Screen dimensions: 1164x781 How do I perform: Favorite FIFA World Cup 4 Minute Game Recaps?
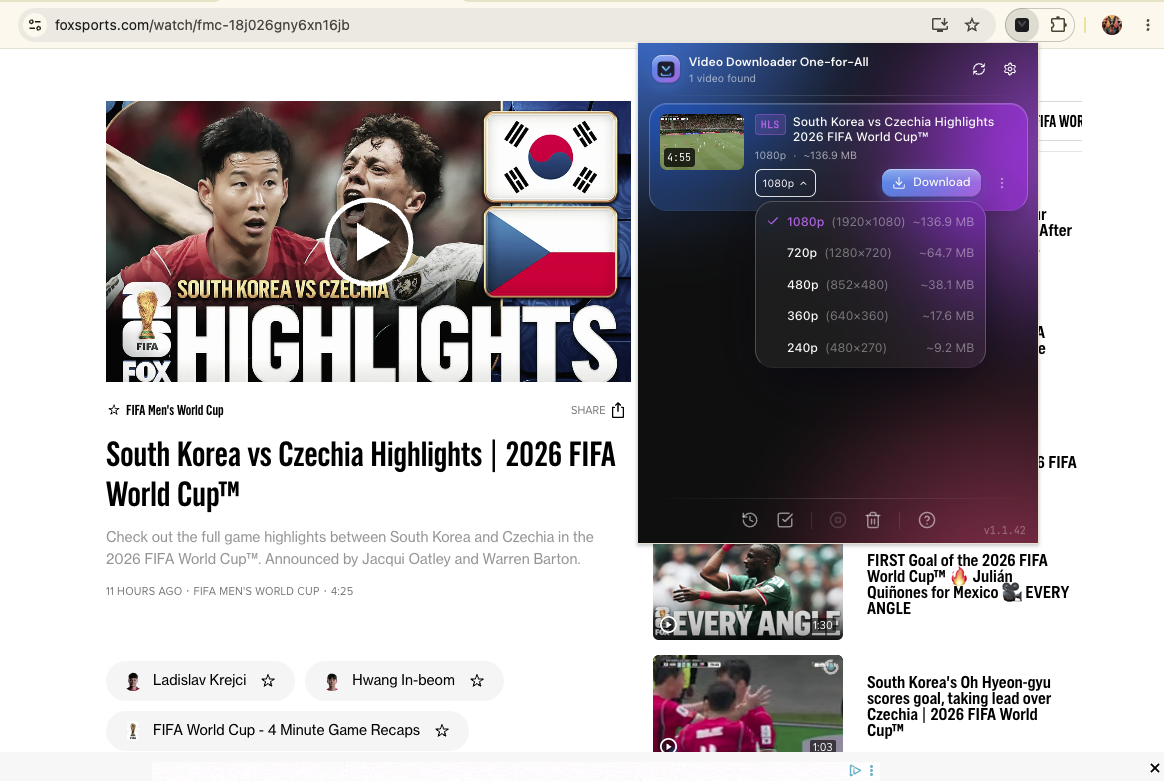pyautogui.click(x=442, y=731)
